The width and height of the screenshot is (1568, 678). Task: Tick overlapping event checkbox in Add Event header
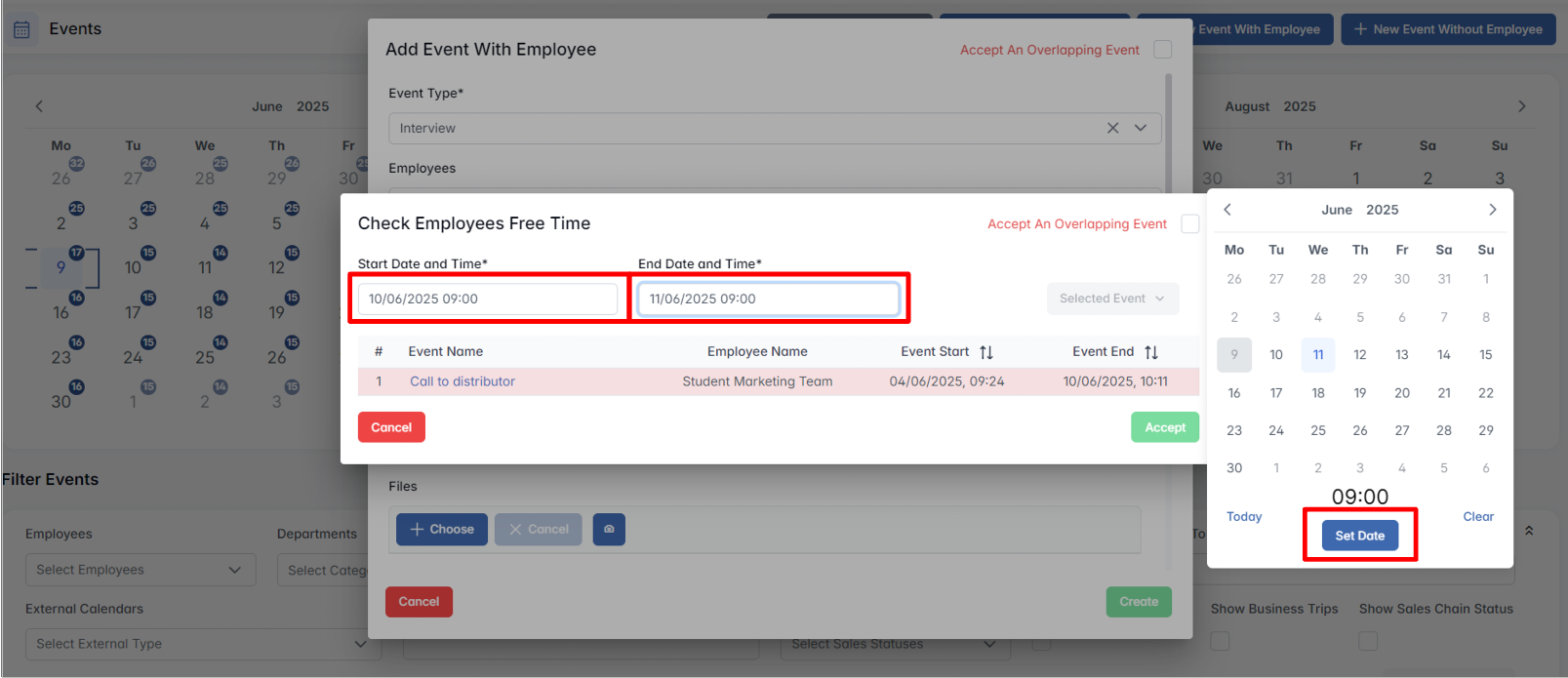(1162, 50)
